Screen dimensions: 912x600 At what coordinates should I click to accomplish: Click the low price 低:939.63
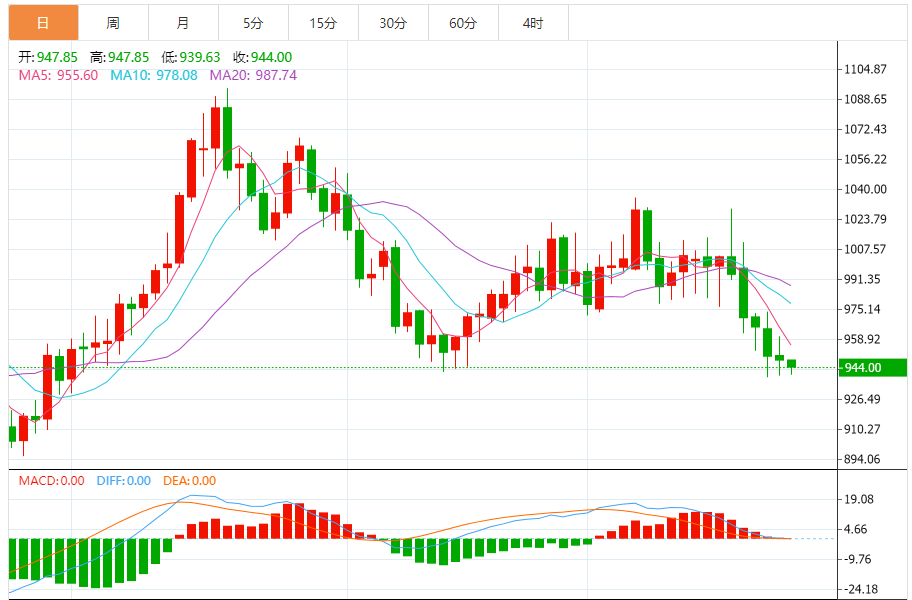point(191,57)
